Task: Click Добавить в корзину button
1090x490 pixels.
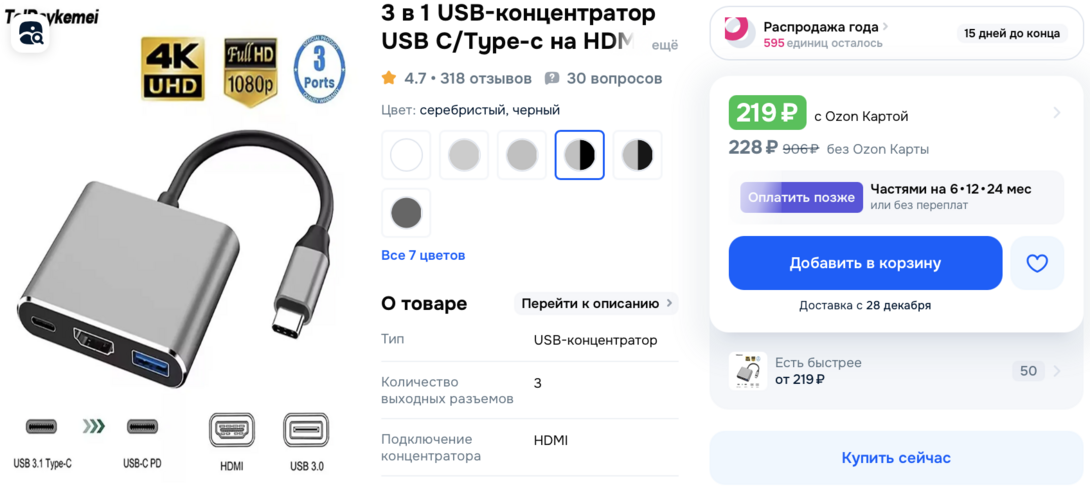Action: coord(865,263)
